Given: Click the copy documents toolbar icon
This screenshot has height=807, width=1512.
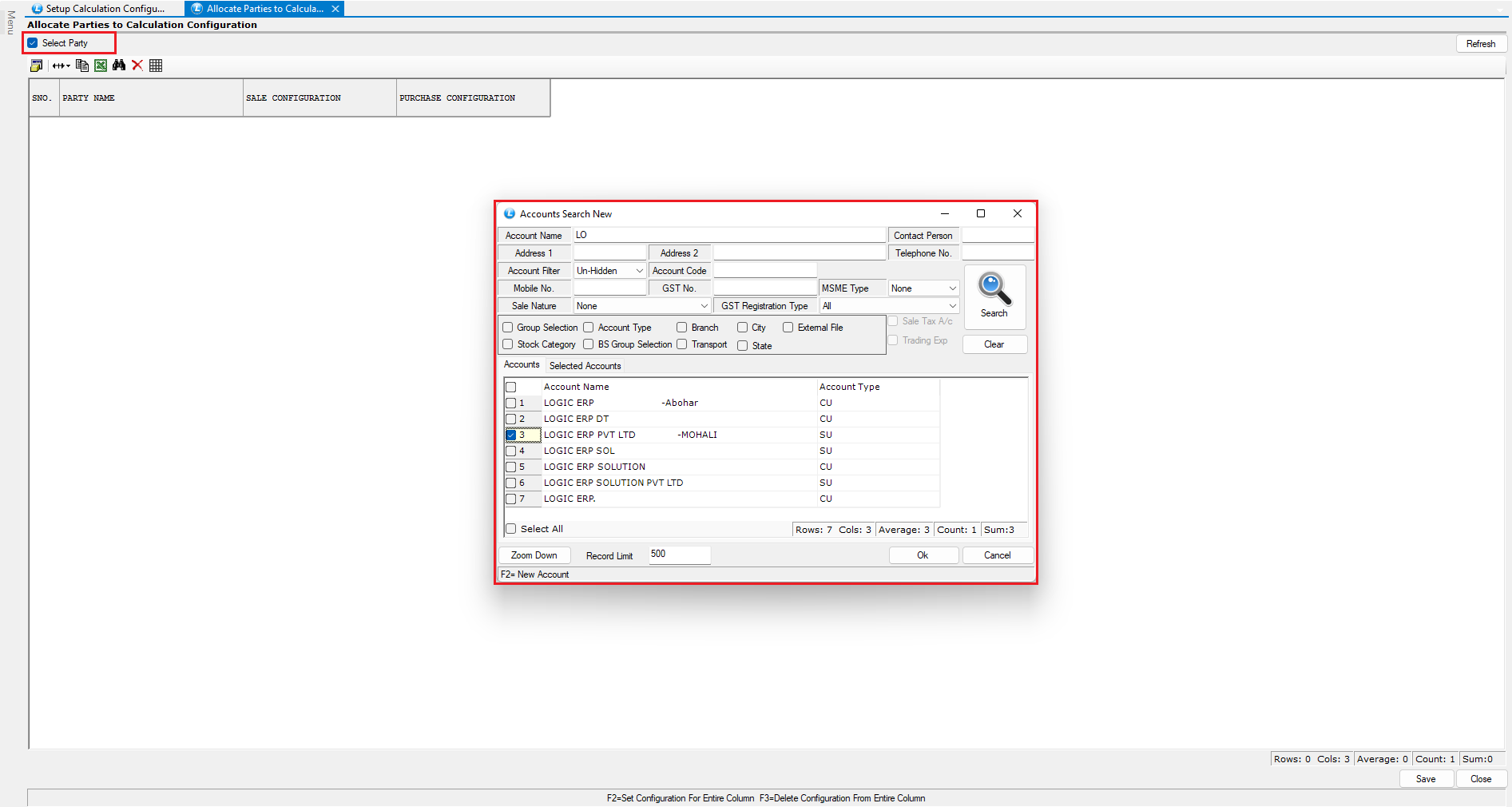Looking at the screenshot, I should (82, 66).
